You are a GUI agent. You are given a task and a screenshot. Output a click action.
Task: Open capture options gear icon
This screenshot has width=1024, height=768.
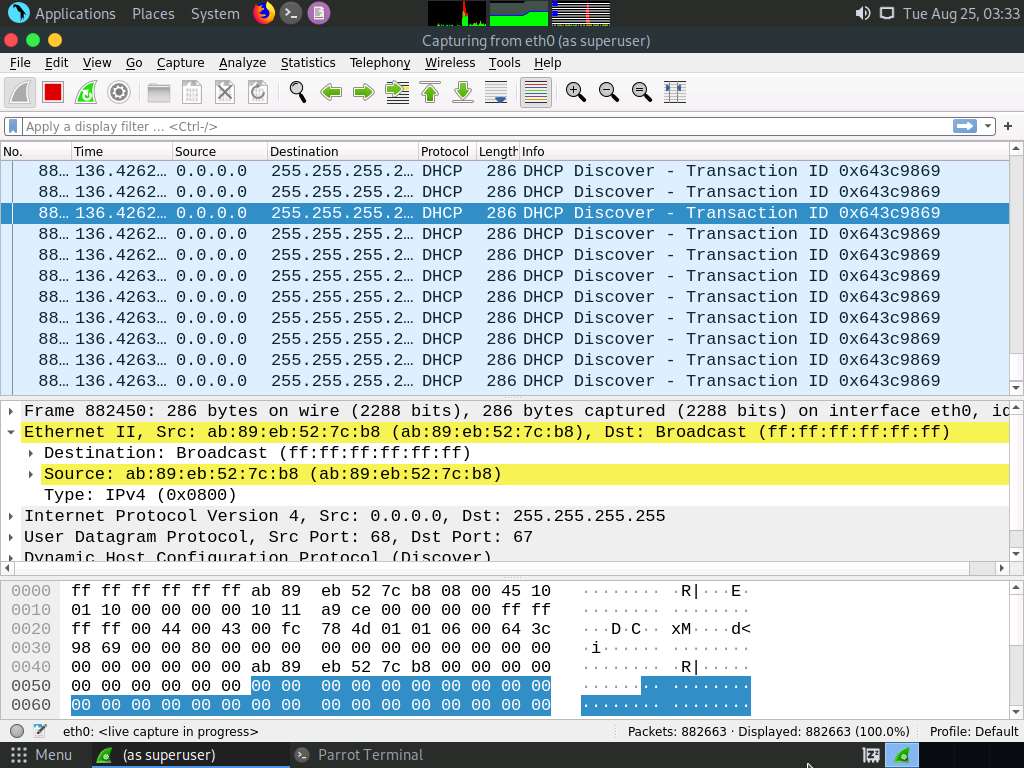(119, 92)
